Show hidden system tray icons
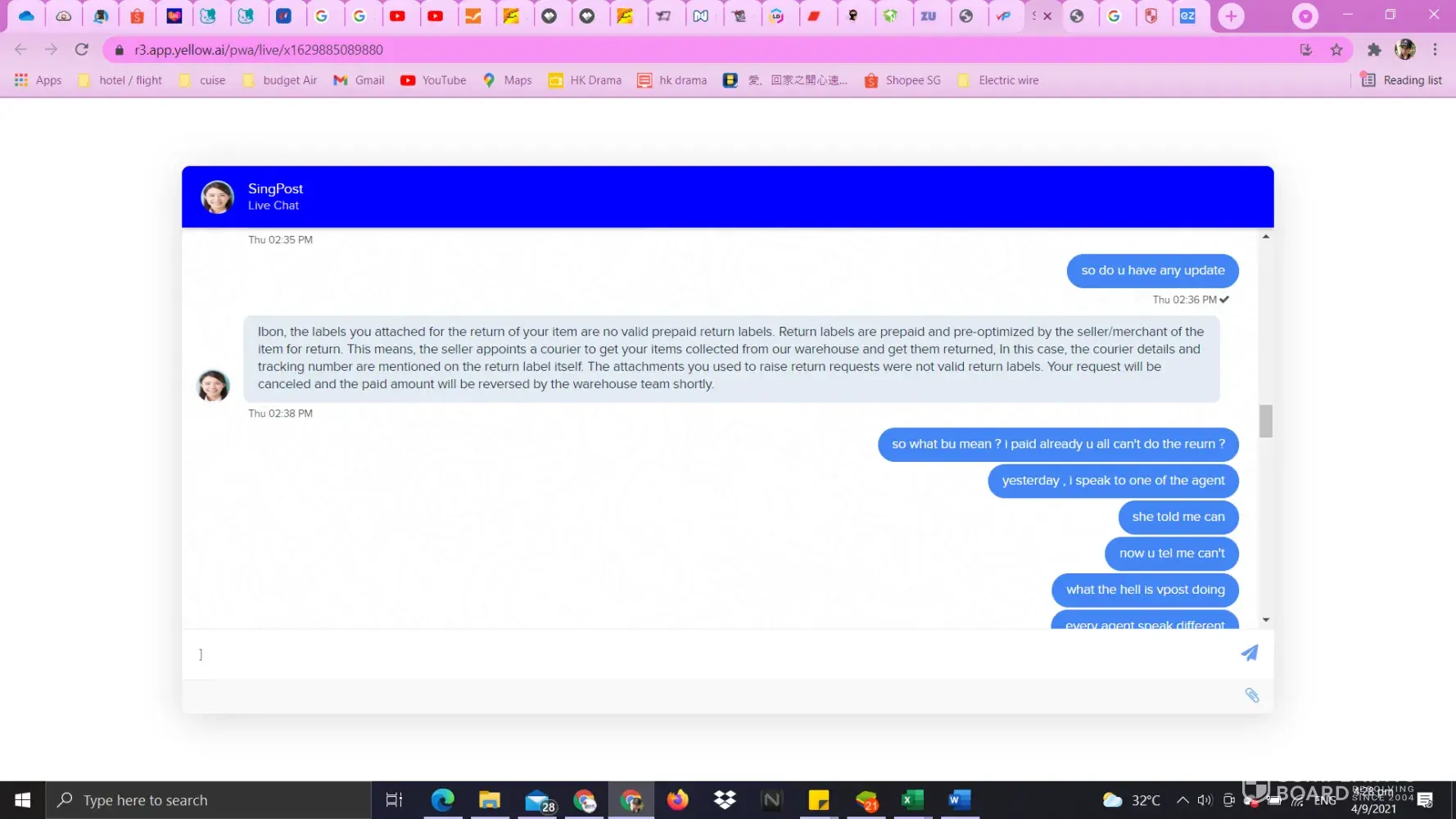1456x819 pixels. pos(1182,800)
